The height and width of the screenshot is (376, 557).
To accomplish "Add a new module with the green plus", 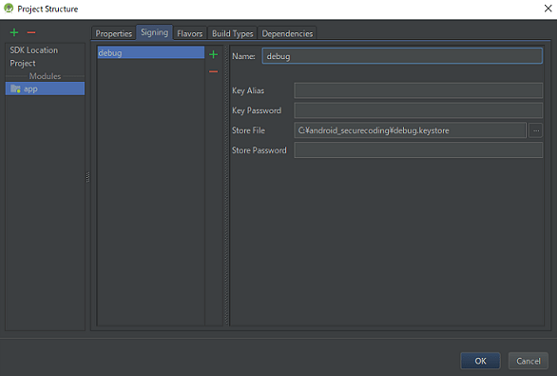I will (14, 32).
